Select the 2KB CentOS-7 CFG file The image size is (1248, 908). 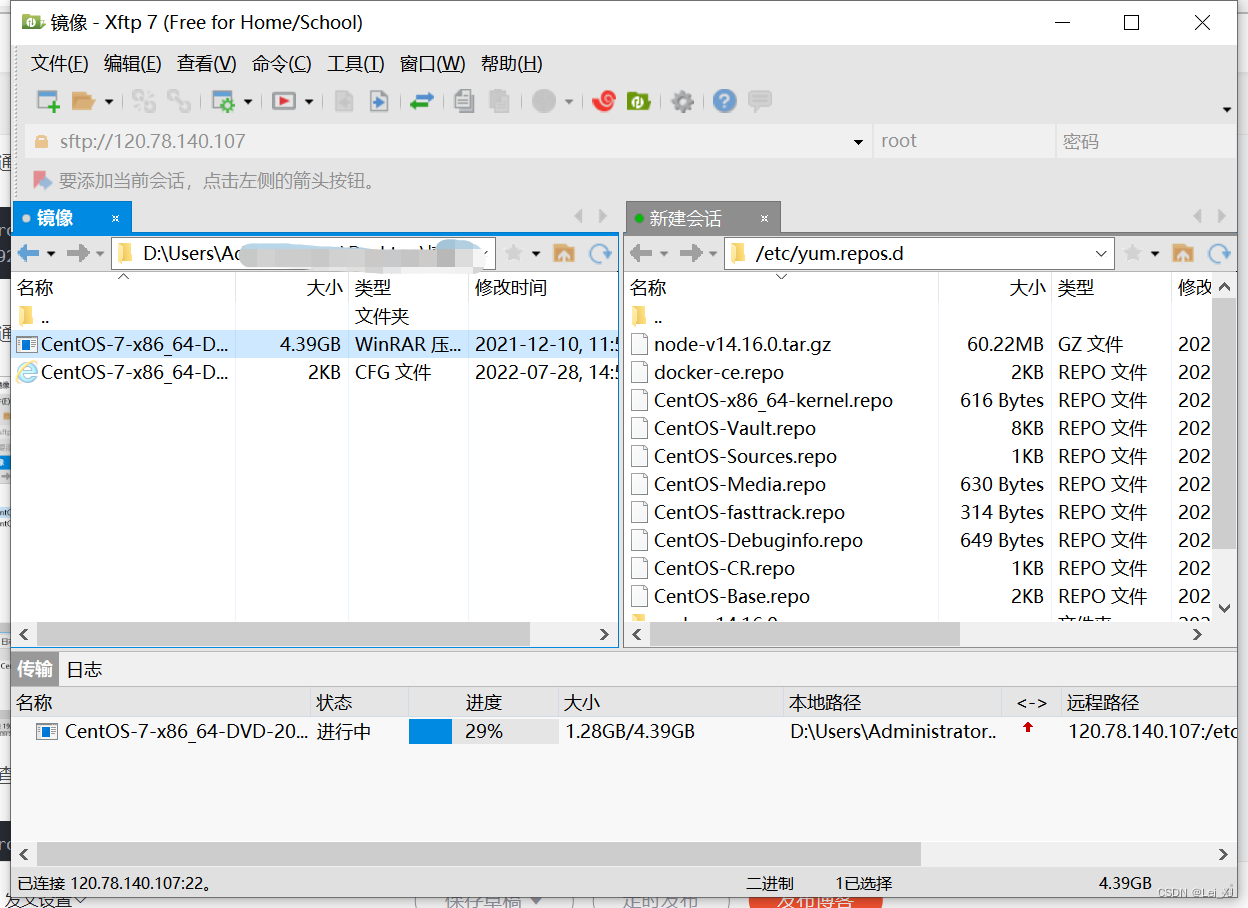(315, 372)
